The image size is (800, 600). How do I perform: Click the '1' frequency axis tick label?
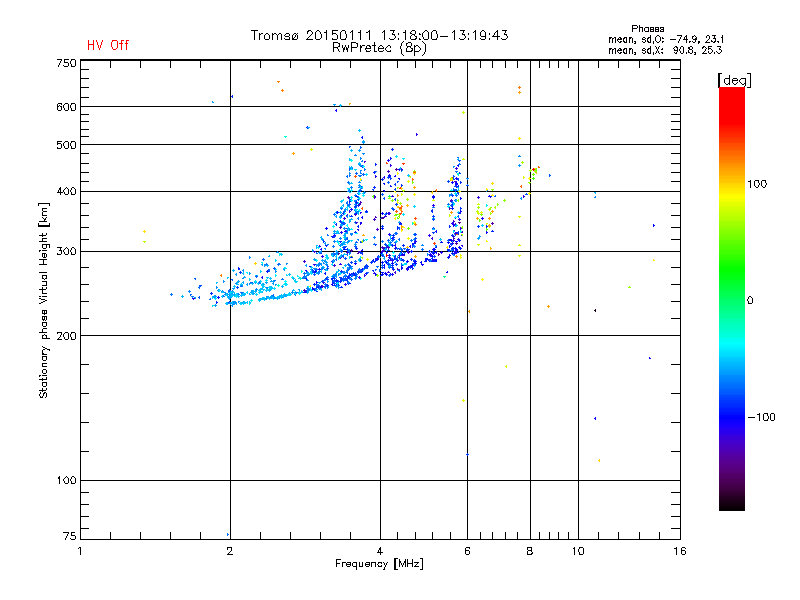[x=80, y=551]
